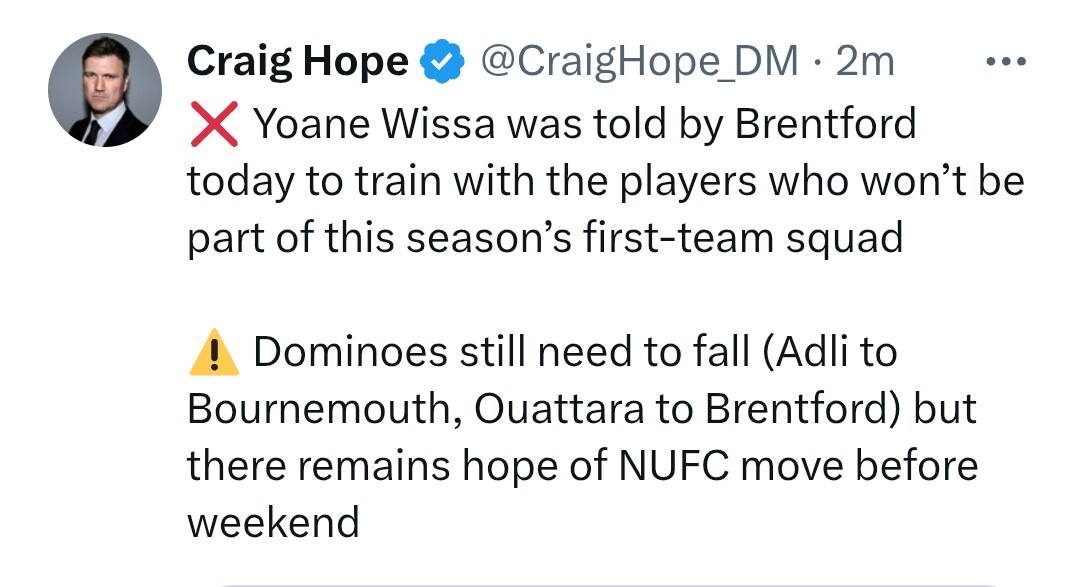
Task: Open the three-dot more options menu
Action: (1005, 62)
